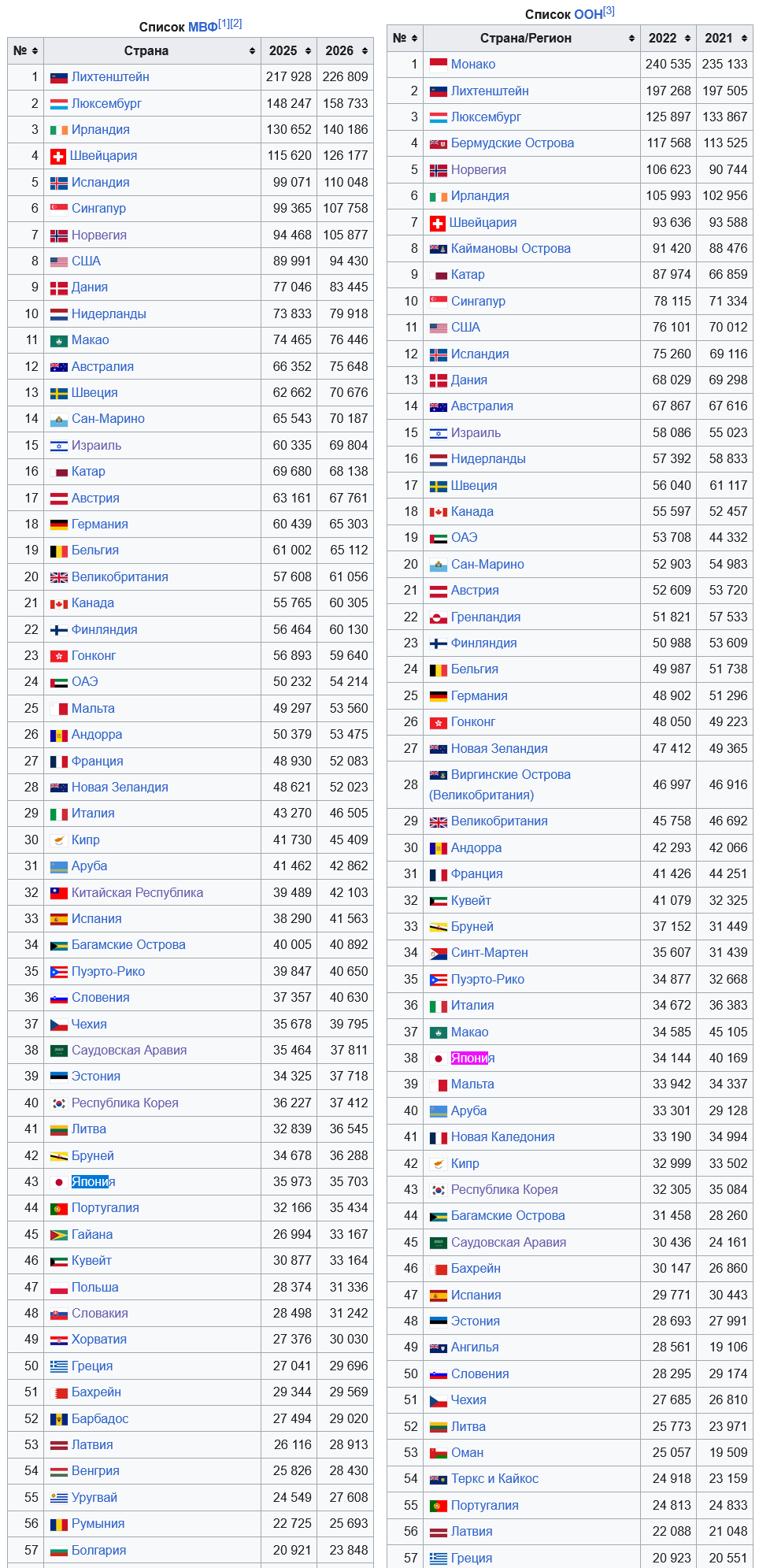Click the Qatar flag in the UN list
The image size is (759, 1568).
coord(439,275)
